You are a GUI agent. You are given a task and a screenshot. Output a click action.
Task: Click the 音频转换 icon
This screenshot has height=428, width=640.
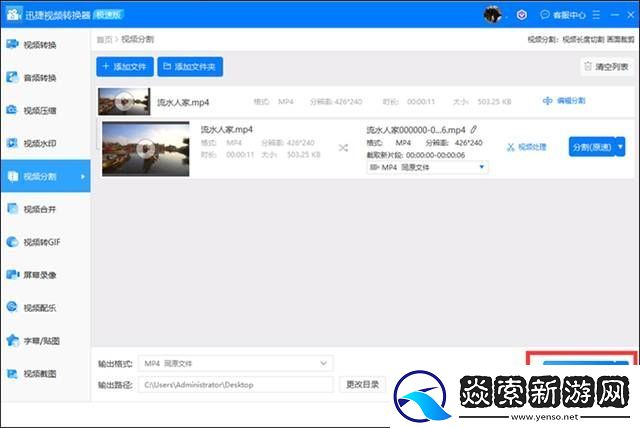12,77
